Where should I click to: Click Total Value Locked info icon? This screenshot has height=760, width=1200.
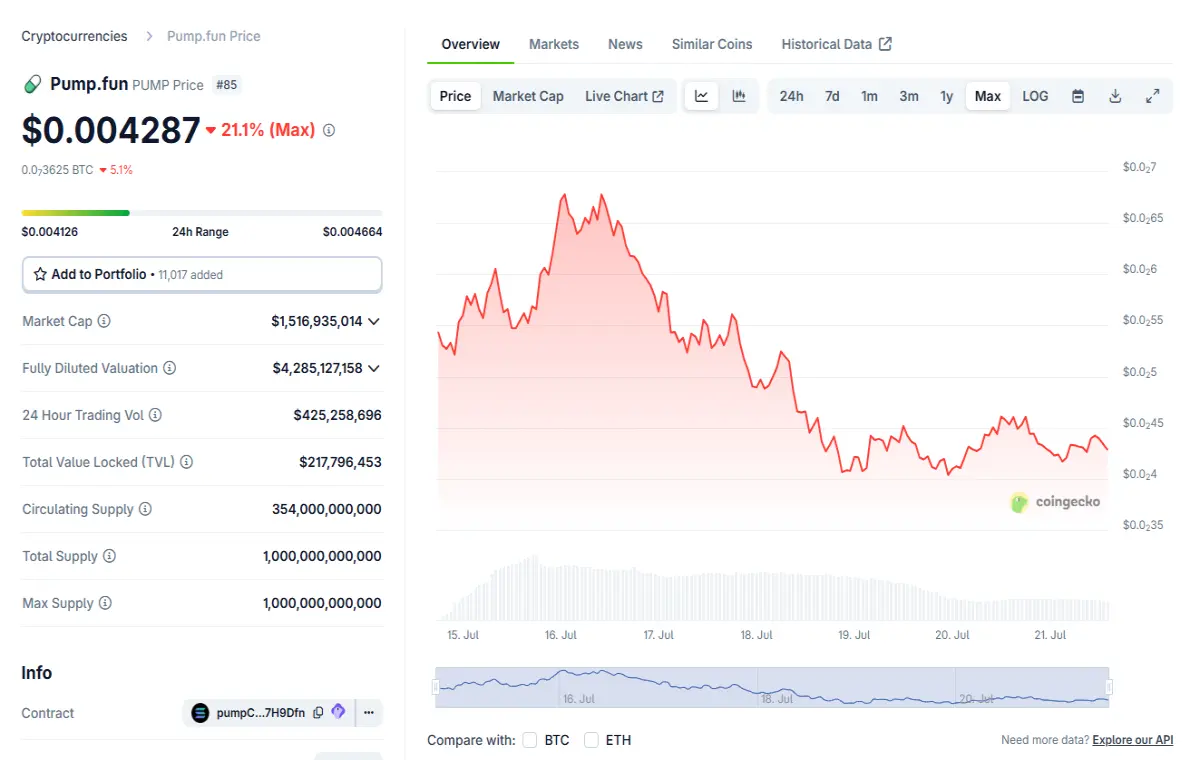(186, 462)
